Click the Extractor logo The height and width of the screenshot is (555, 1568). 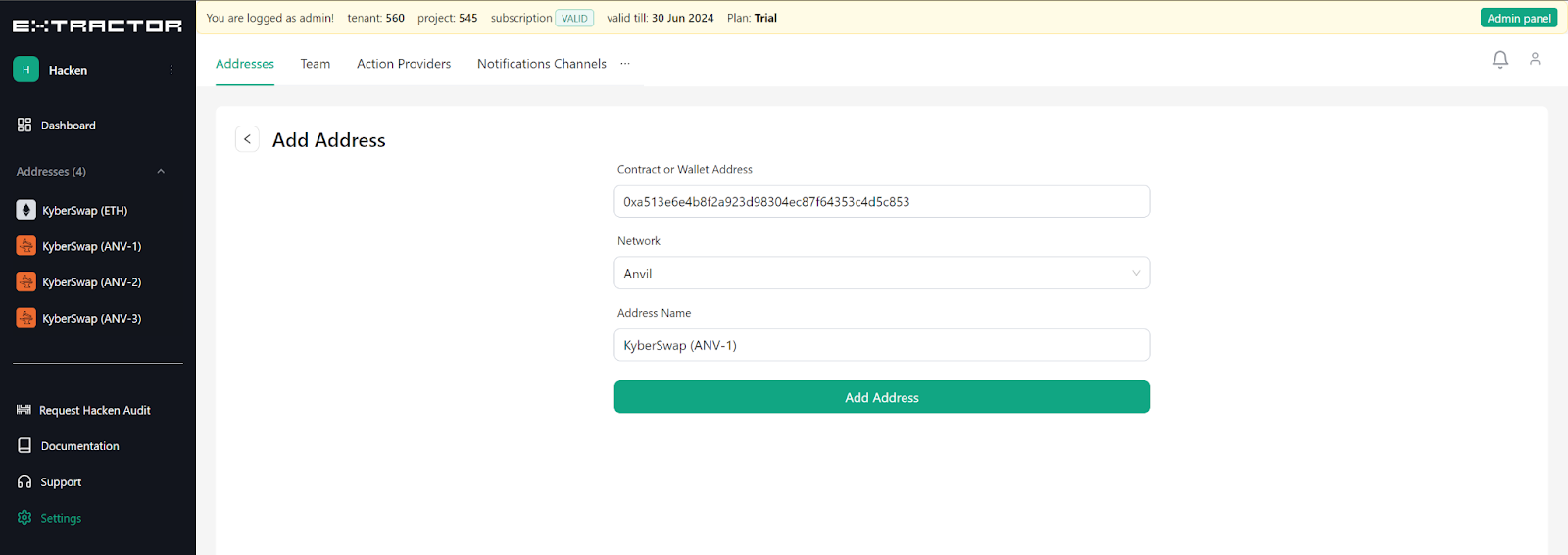97,25
